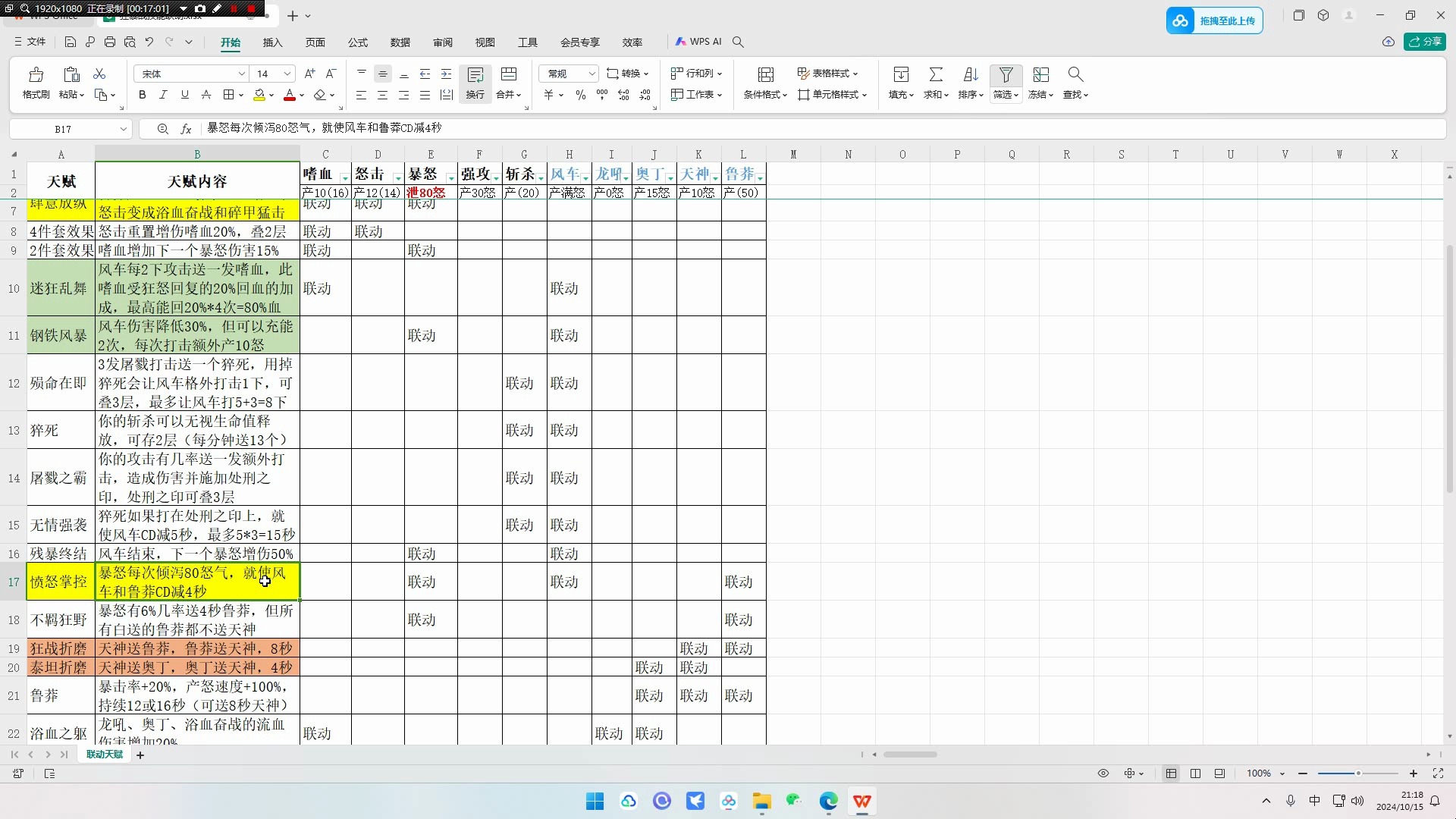Select the Format Painter (格式刷) tool
The height and width of the screenshot is (819, 1456).
(36, 83)
